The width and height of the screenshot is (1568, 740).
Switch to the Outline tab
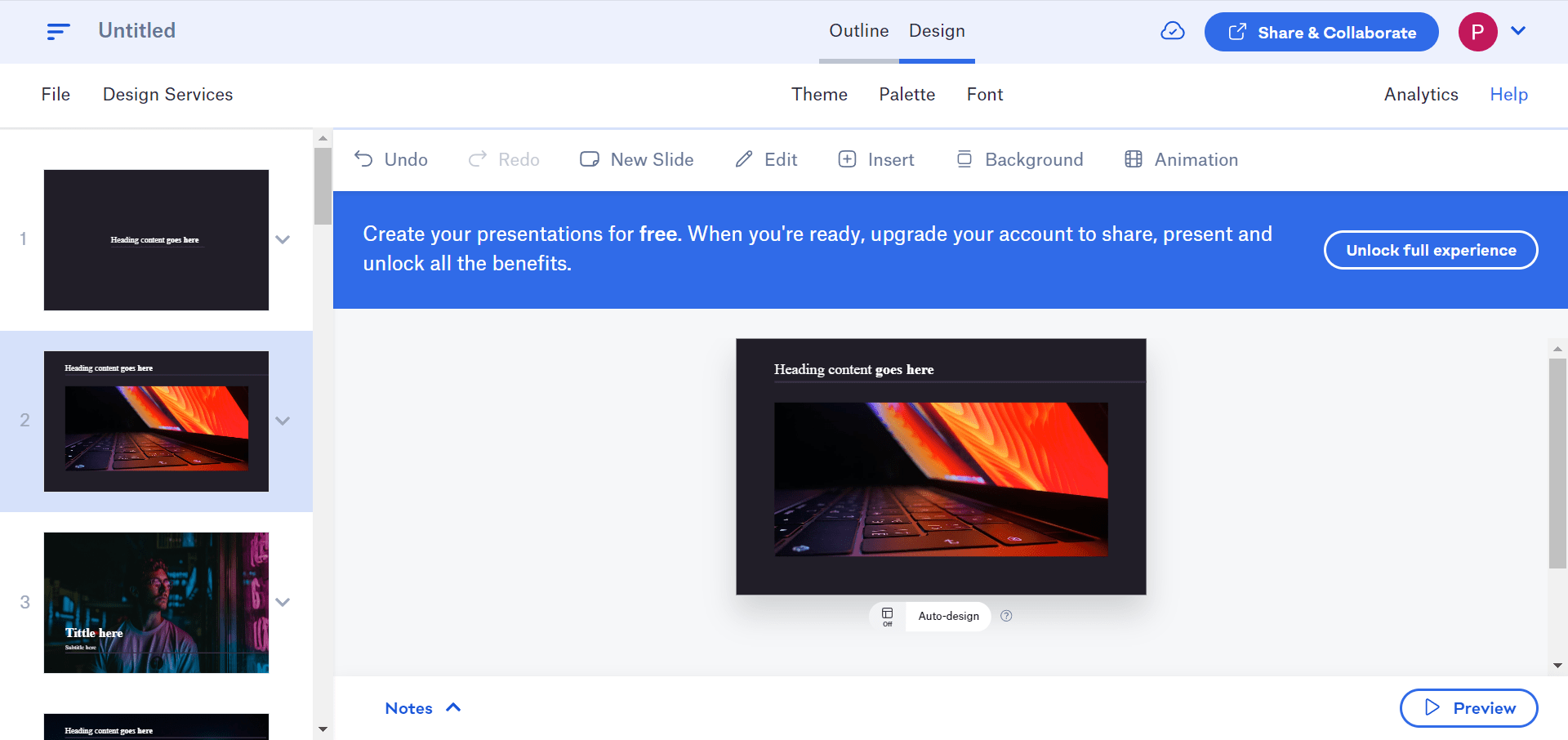pyautogui.click(x=858, y=31)
